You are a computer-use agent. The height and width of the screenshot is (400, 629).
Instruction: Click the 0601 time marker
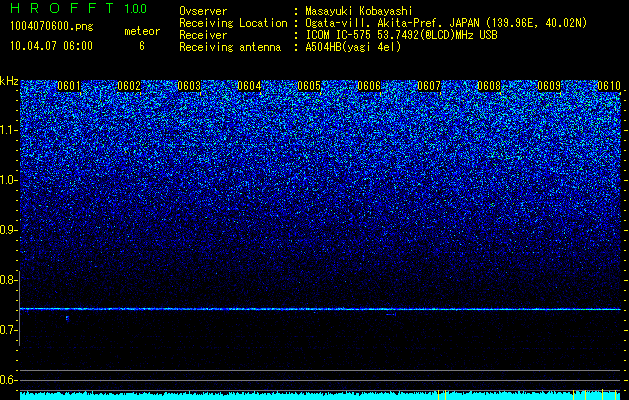[x=69, y=86]
